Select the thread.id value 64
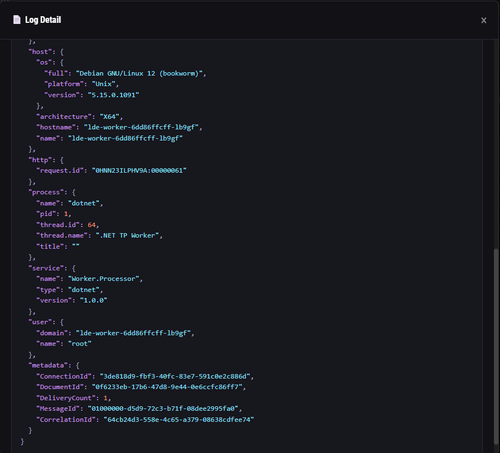The width and height of the screenshot is (500, 453). (x=92, y=225)
